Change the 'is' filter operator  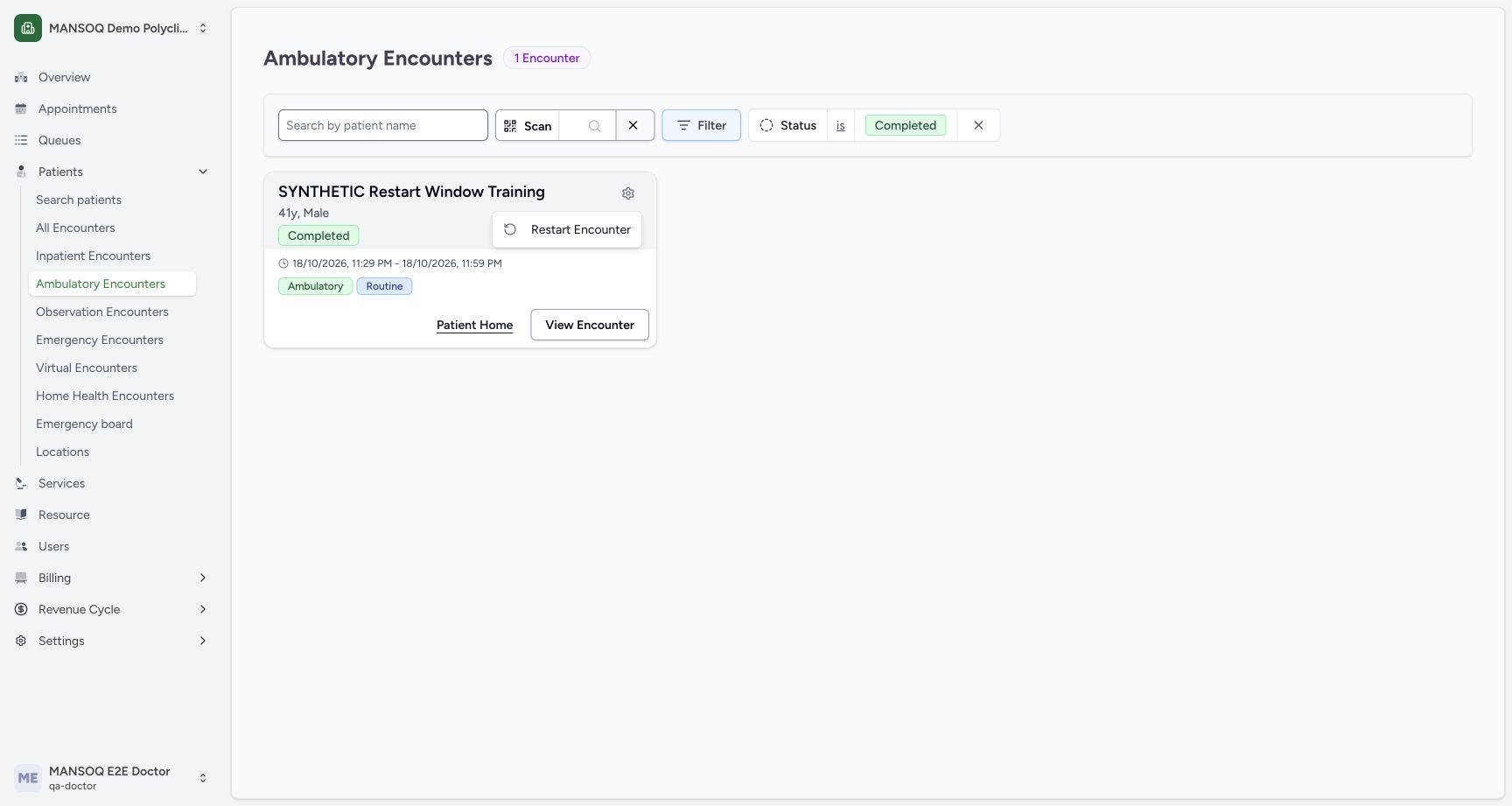tap(841, 126)
